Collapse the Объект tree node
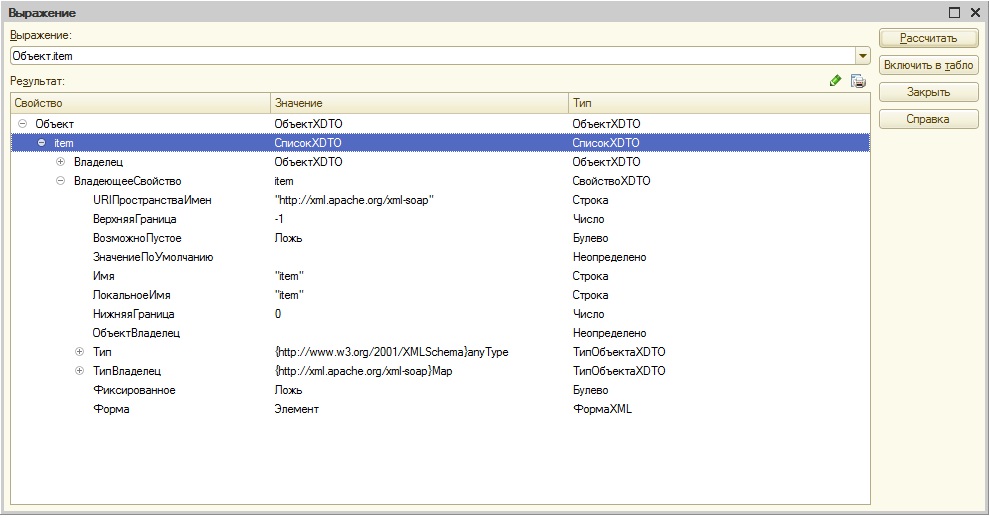990x518 pixels. pos(23,124)
